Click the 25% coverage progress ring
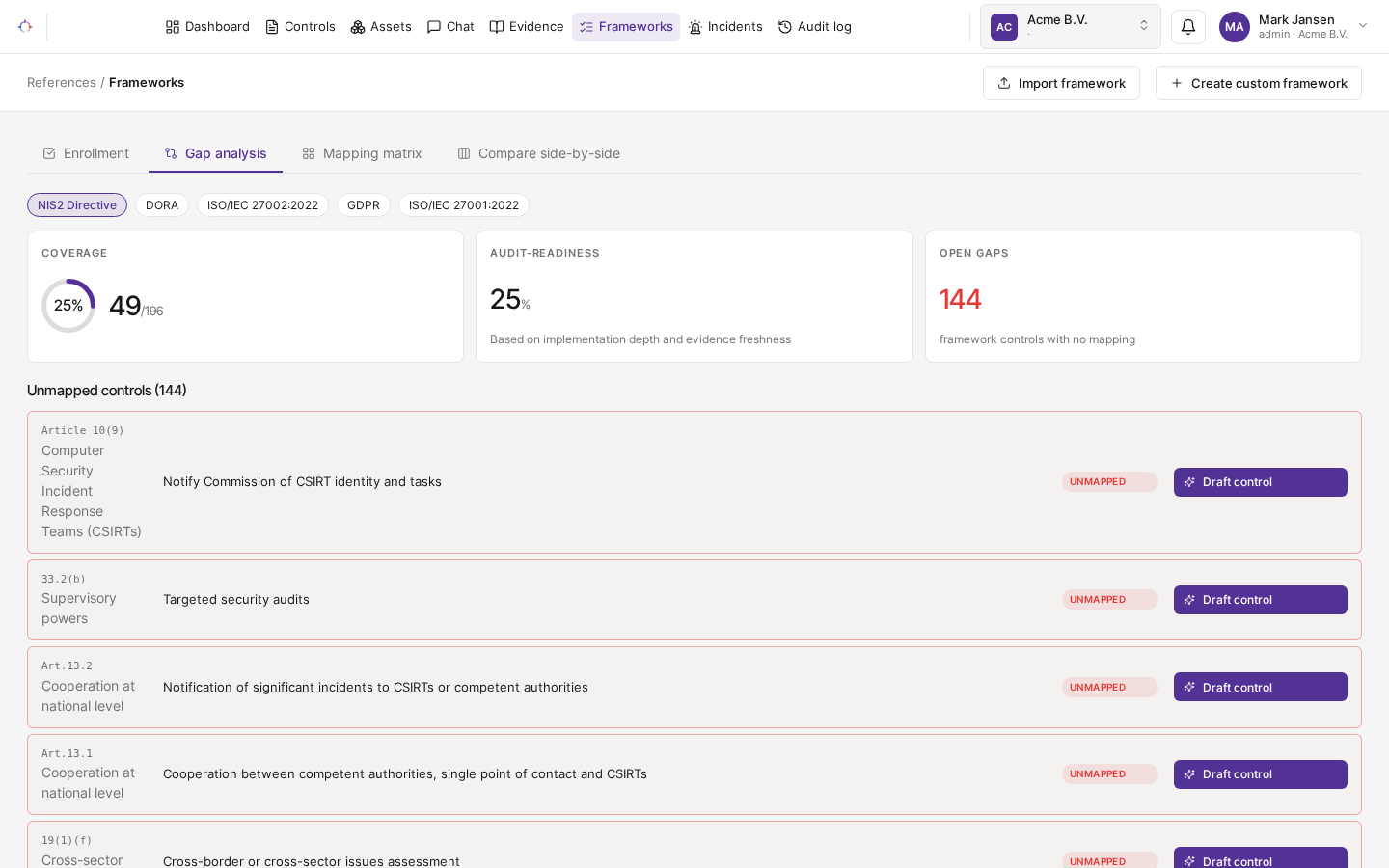 click(x=68, y=306)
